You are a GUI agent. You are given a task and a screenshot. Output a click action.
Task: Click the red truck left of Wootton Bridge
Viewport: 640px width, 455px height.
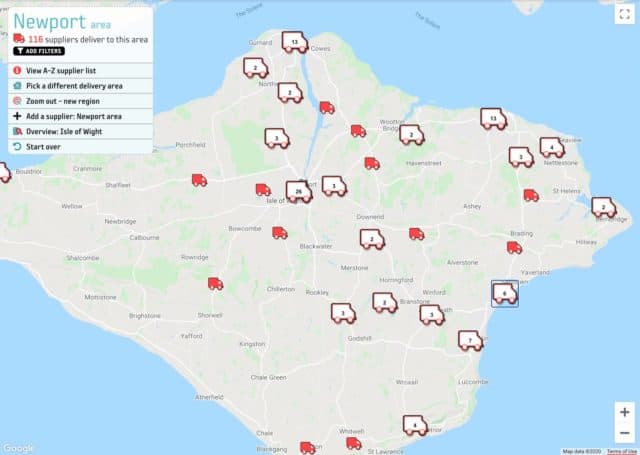tap(358, 131)
